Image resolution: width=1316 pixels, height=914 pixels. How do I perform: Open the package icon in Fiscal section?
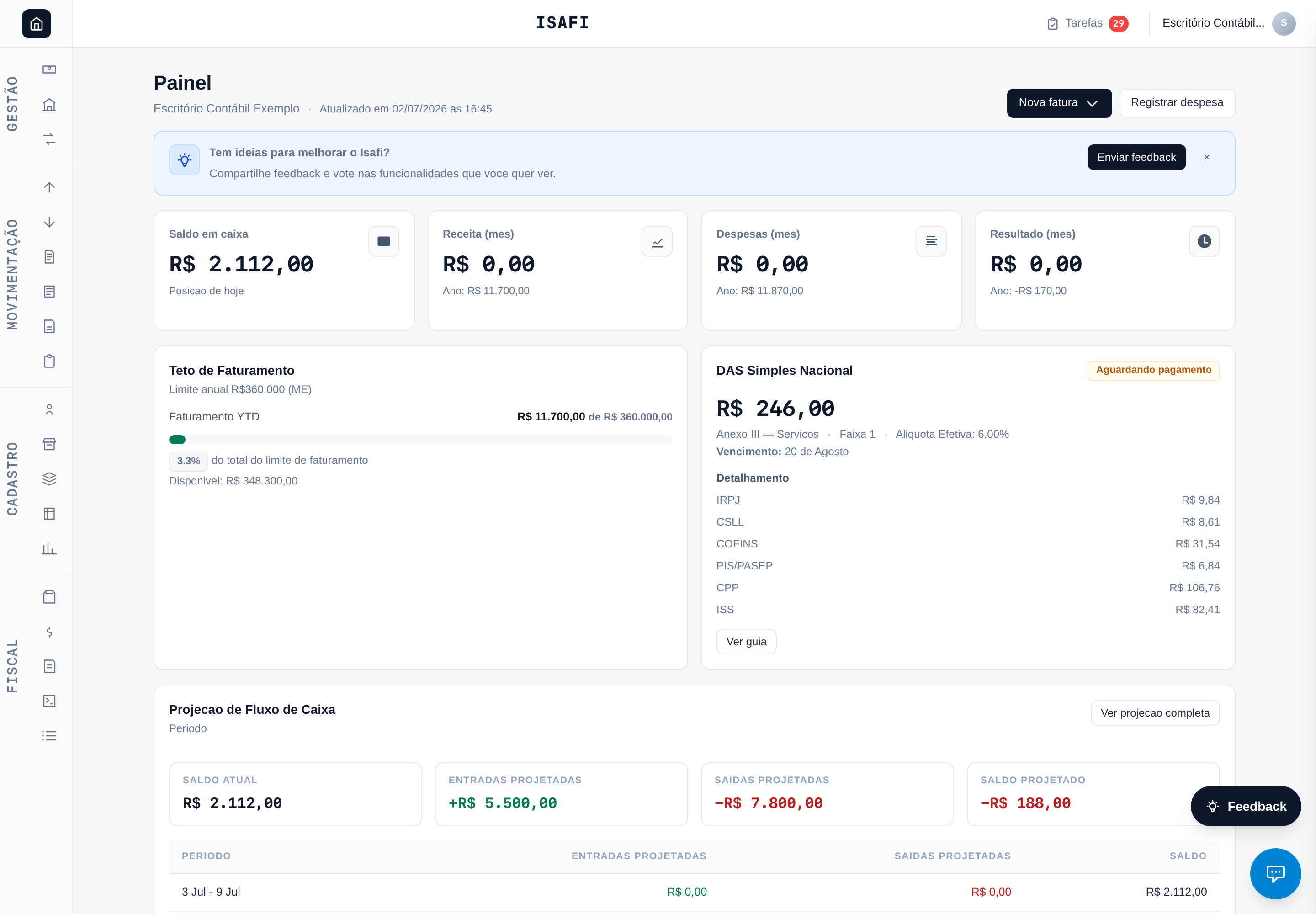point(49,597)
